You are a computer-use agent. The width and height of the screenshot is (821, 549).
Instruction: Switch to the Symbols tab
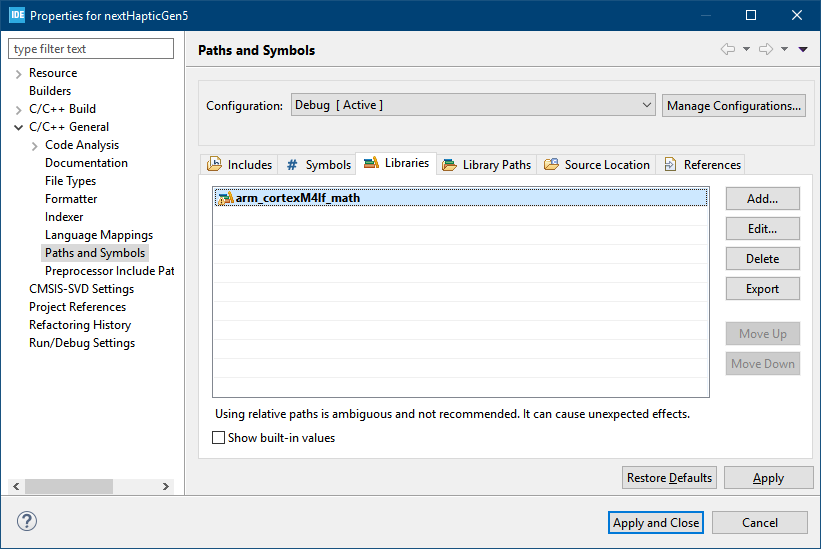pos(318,165)
